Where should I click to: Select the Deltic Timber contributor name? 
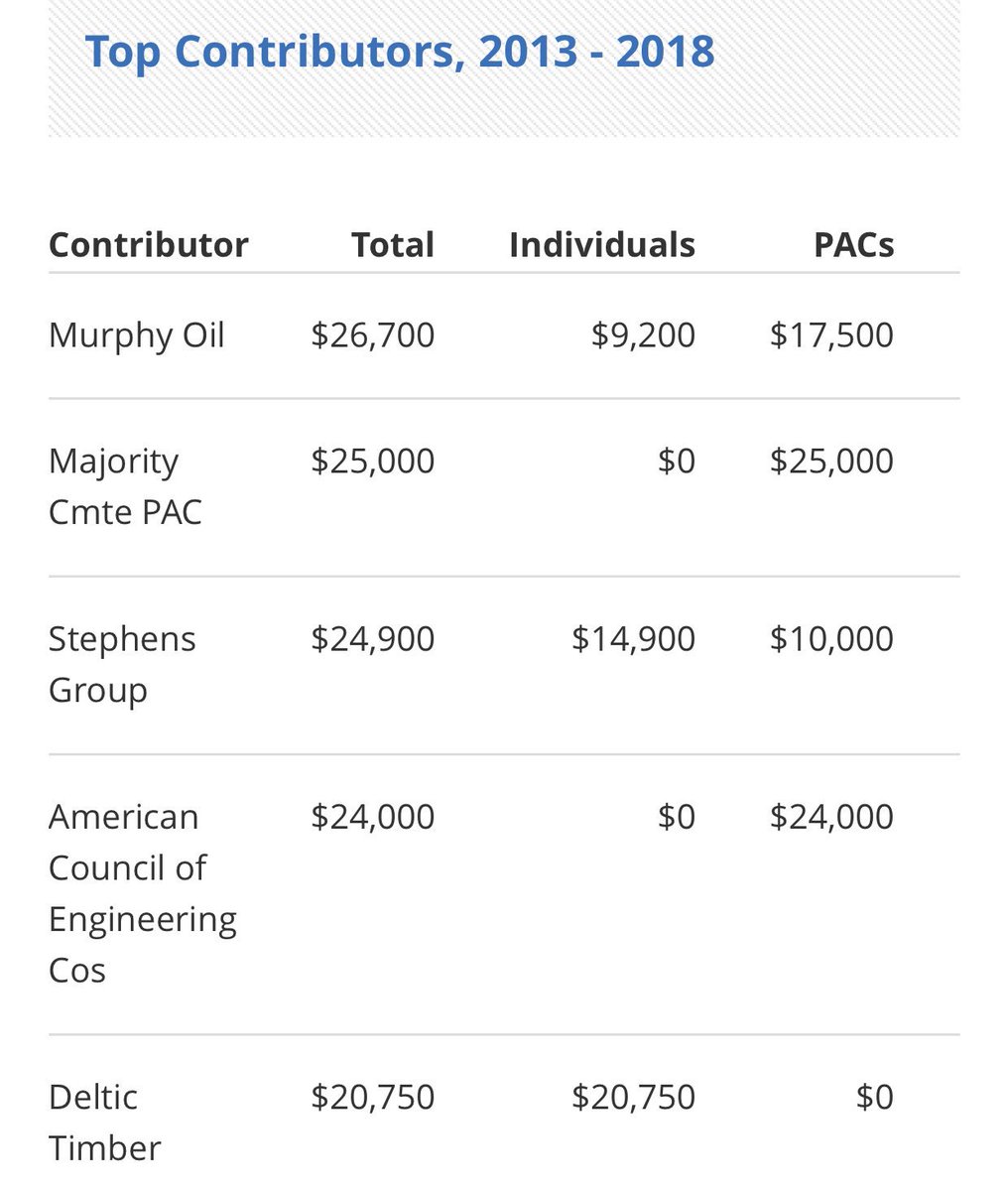(104, 1123)
